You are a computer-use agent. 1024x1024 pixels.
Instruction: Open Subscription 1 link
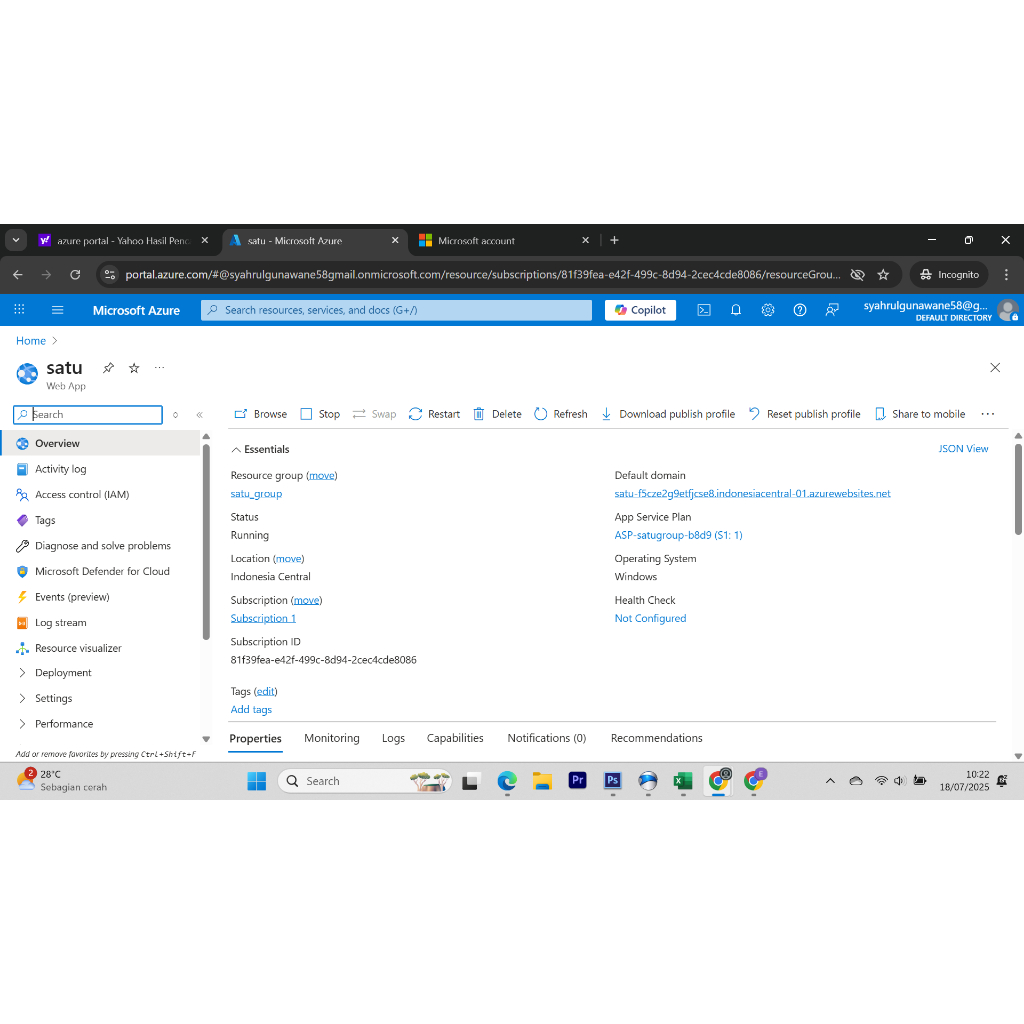click(263, 618)
